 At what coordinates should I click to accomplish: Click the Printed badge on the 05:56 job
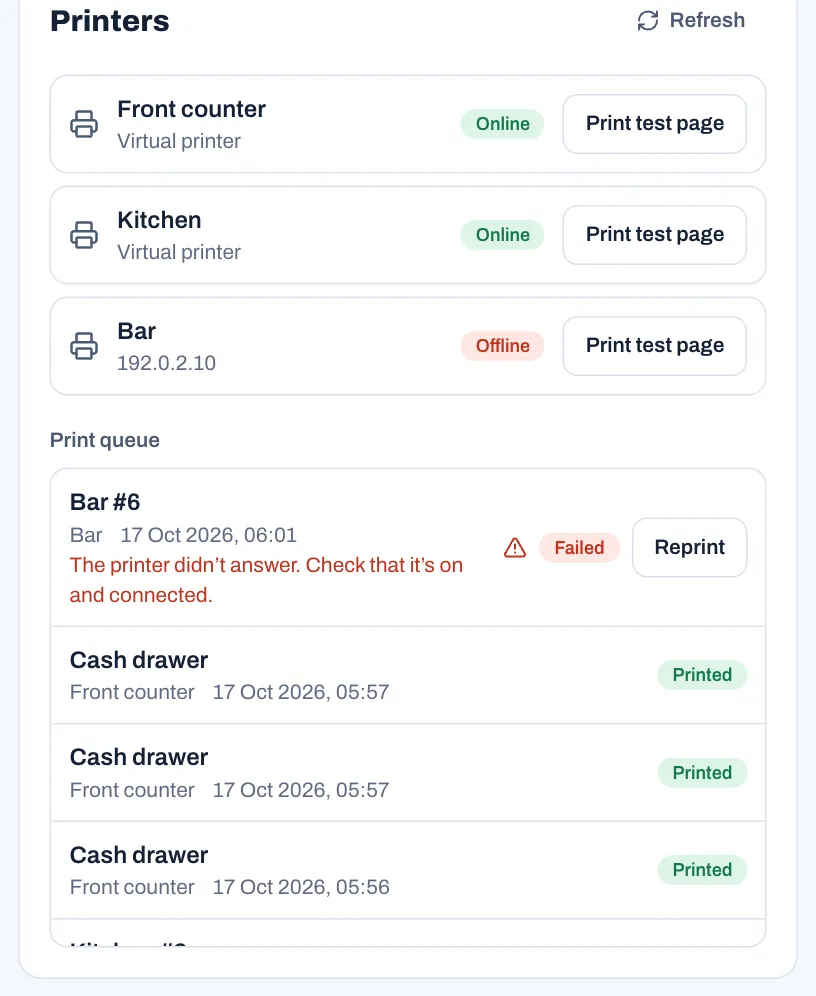[702, 870]
